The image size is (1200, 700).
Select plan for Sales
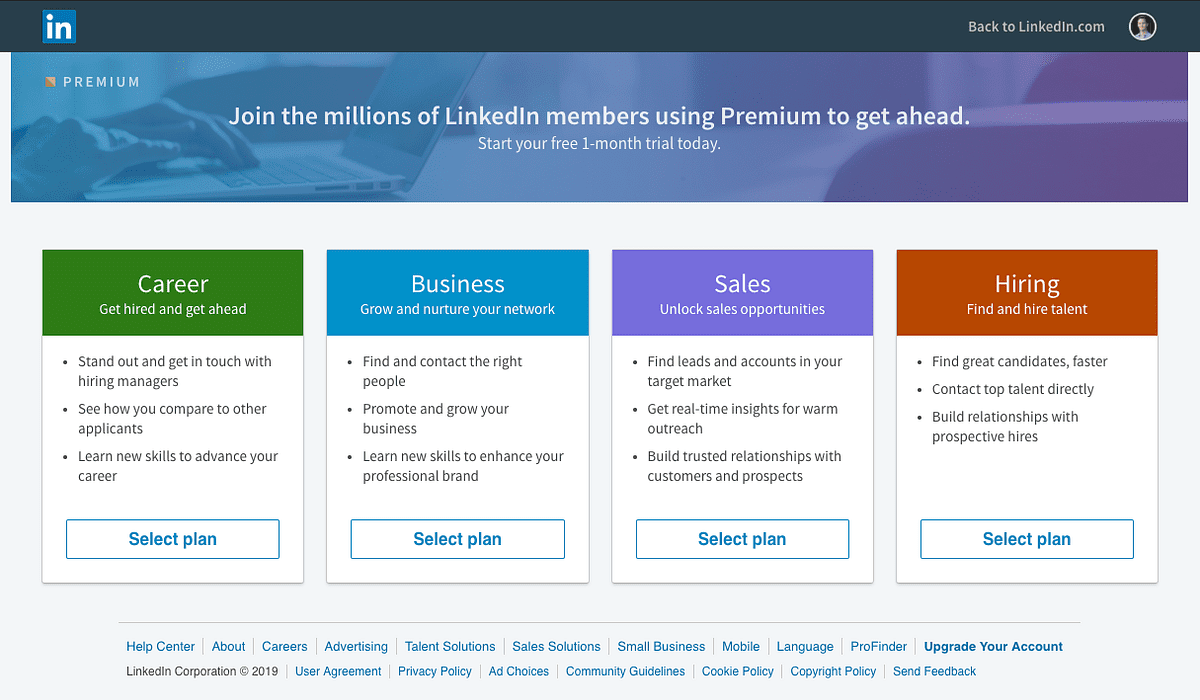(742, 538)
